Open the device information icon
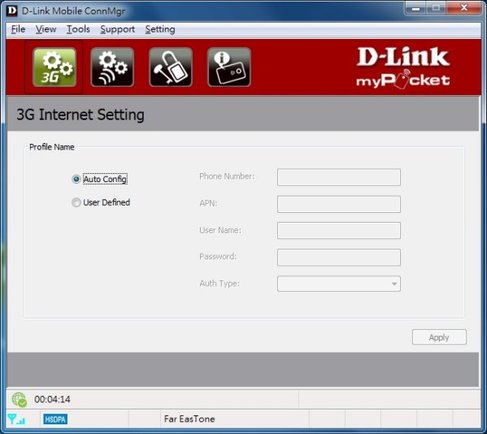Viewport: 487px width, 434px height. [229, 67]
